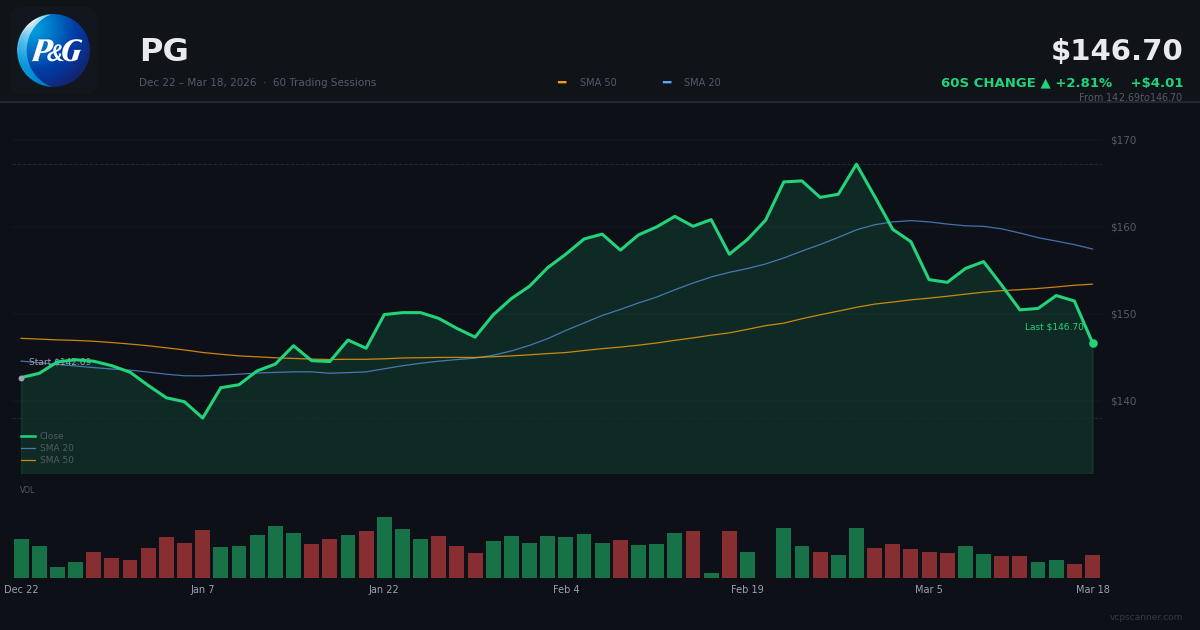Click the first volume bar at Dec 22
This screenshot has height=630, width=1200.
(21, 558)
